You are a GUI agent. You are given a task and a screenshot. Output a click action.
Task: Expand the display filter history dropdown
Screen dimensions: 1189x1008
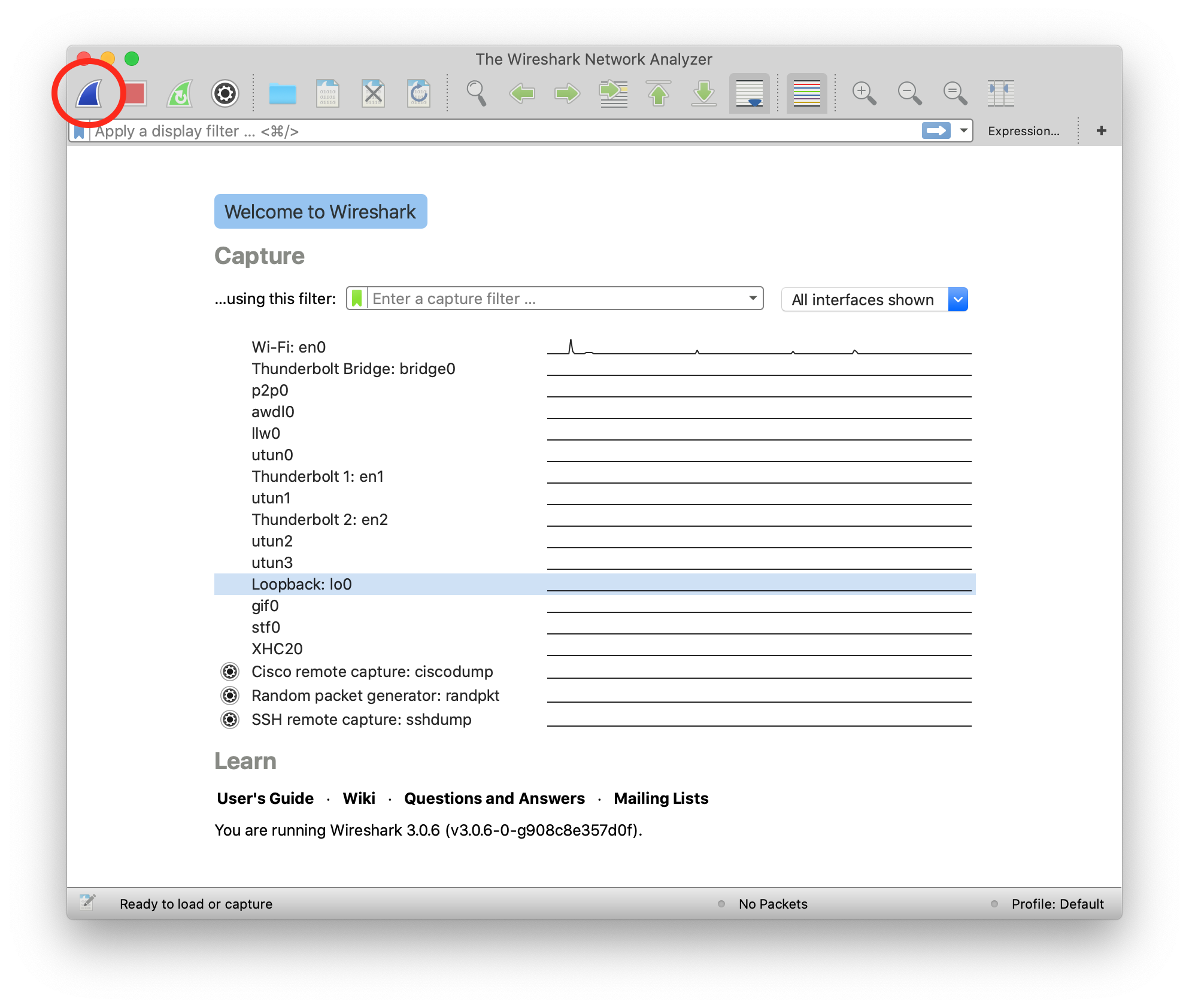coord(964,130)
